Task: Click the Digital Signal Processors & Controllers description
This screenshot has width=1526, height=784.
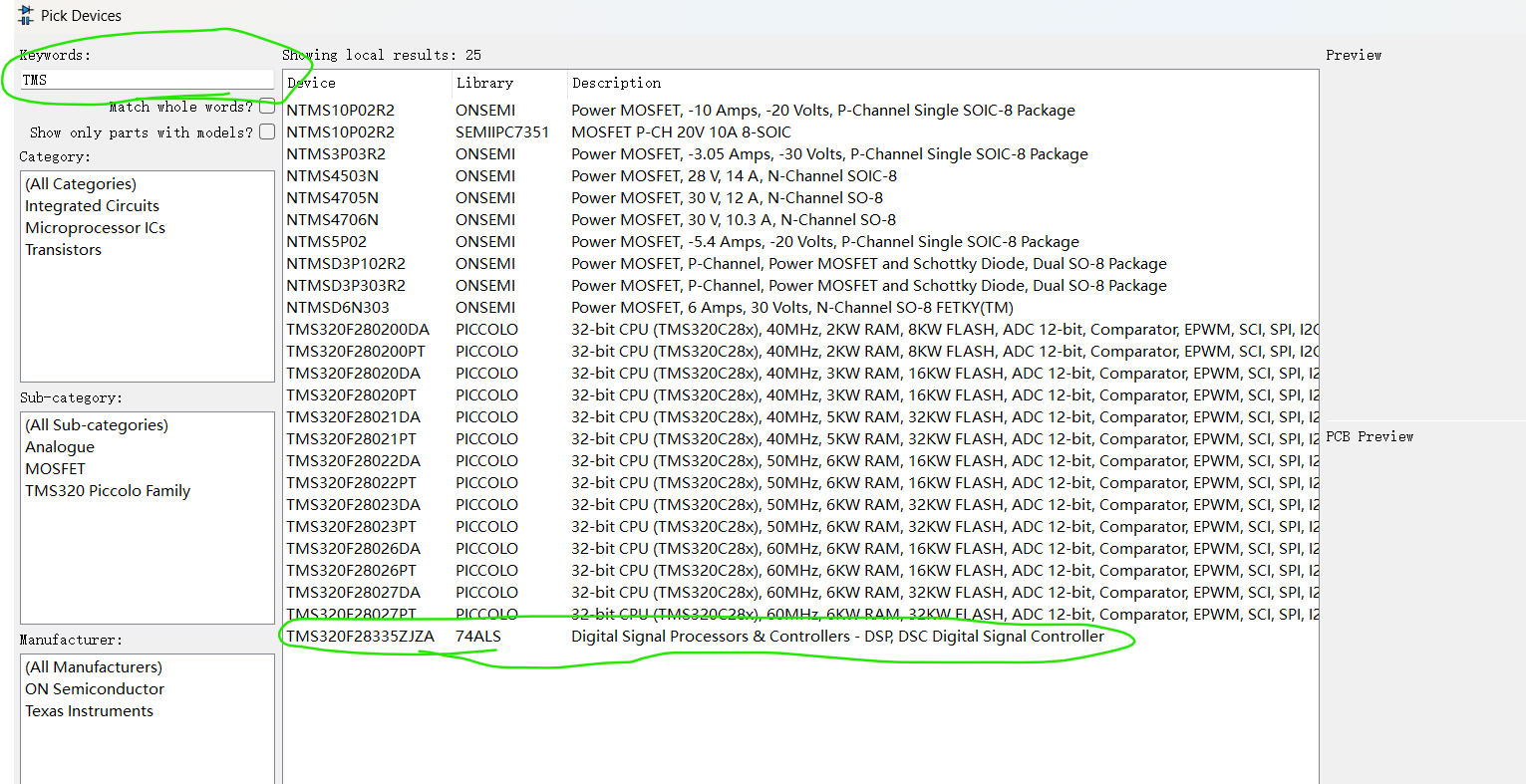Action: 837,637
